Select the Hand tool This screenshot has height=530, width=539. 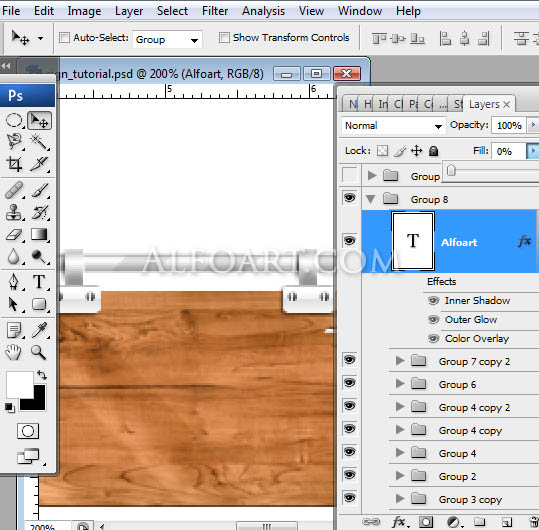click(14, 352)
